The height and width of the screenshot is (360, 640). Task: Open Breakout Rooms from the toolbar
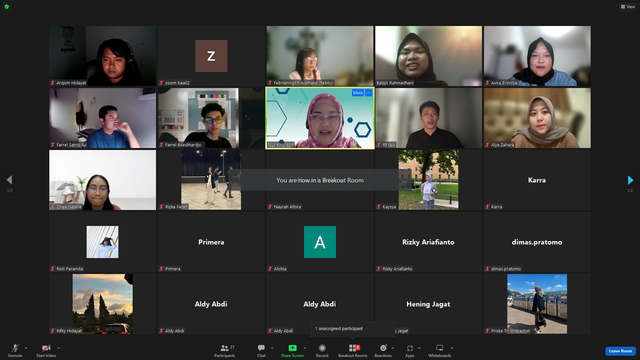353,350
